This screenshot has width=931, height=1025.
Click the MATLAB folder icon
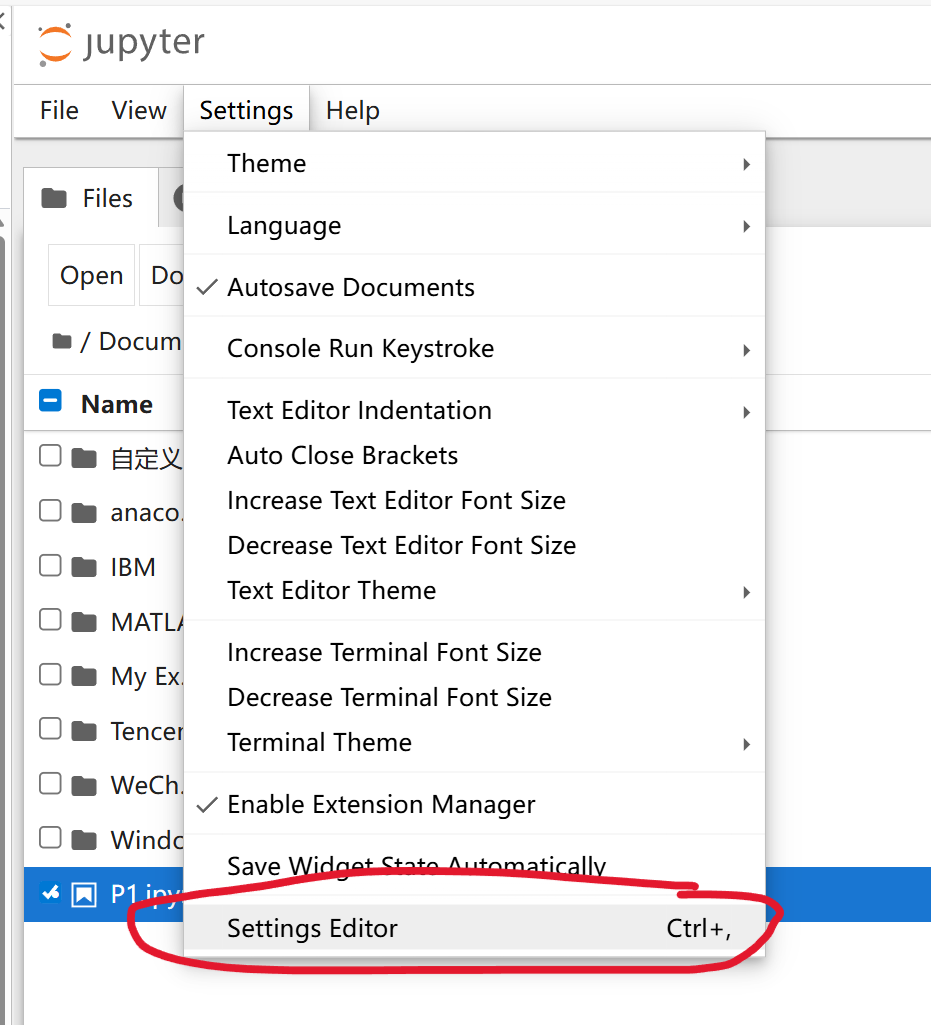84,622
